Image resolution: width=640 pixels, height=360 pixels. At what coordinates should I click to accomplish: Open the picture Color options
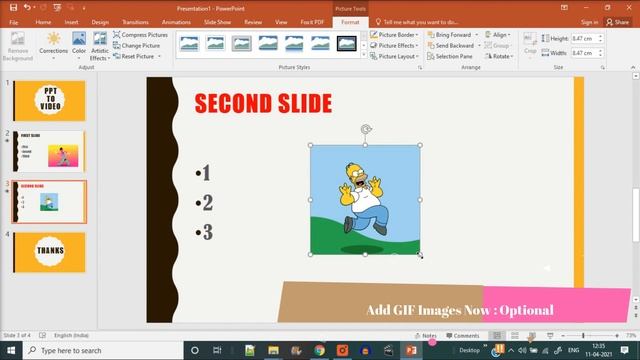(x=79, y=46)
